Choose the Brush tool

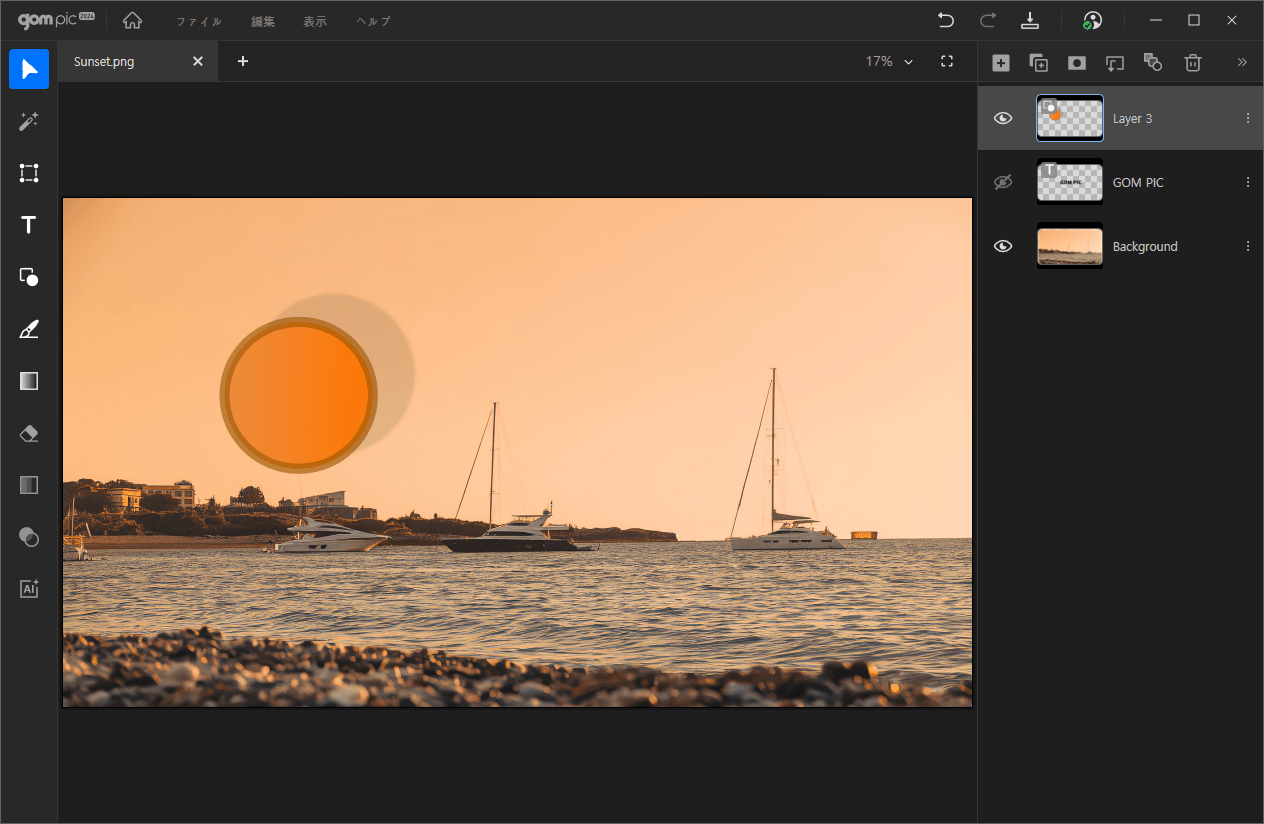tap(29, 329)
